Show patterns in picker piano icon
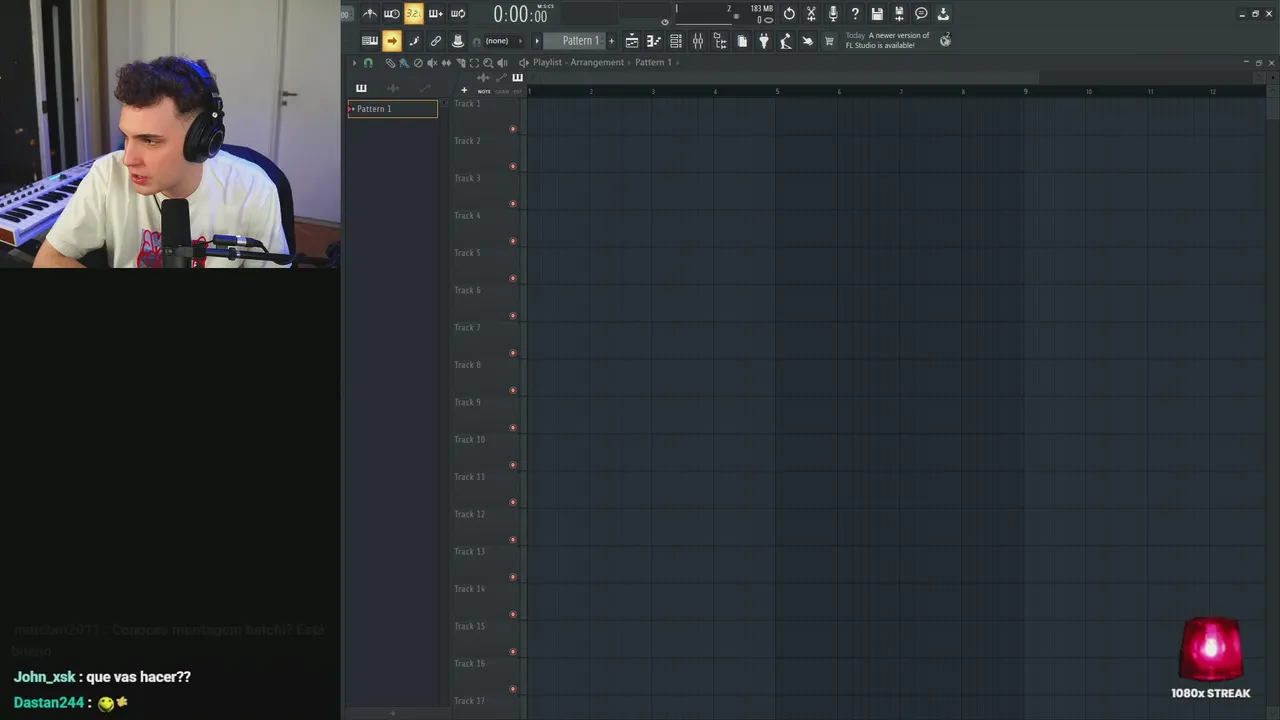 361,88
